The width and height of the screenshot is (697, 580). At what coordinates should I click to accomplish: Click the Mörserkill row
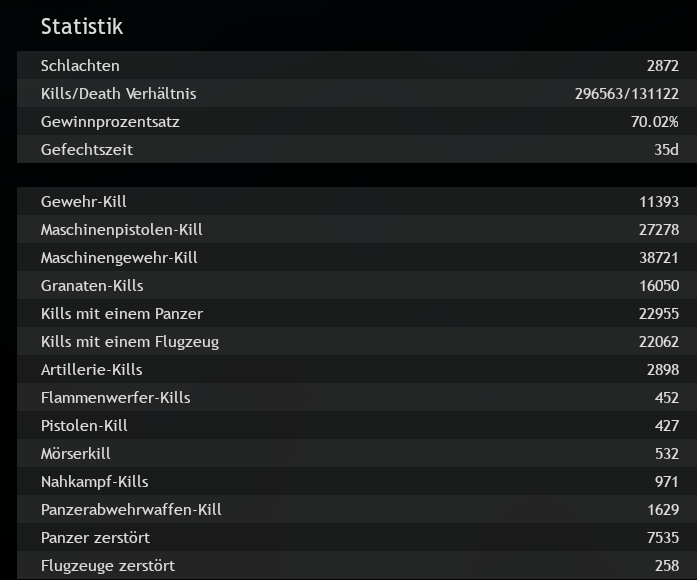click(357, 453)
